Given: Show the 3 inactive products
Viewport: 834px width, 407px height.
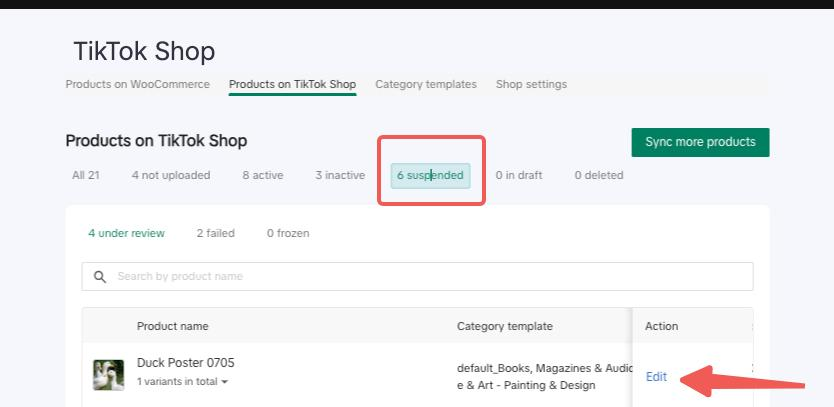Looking at the screenshot, I should point(340,175).
